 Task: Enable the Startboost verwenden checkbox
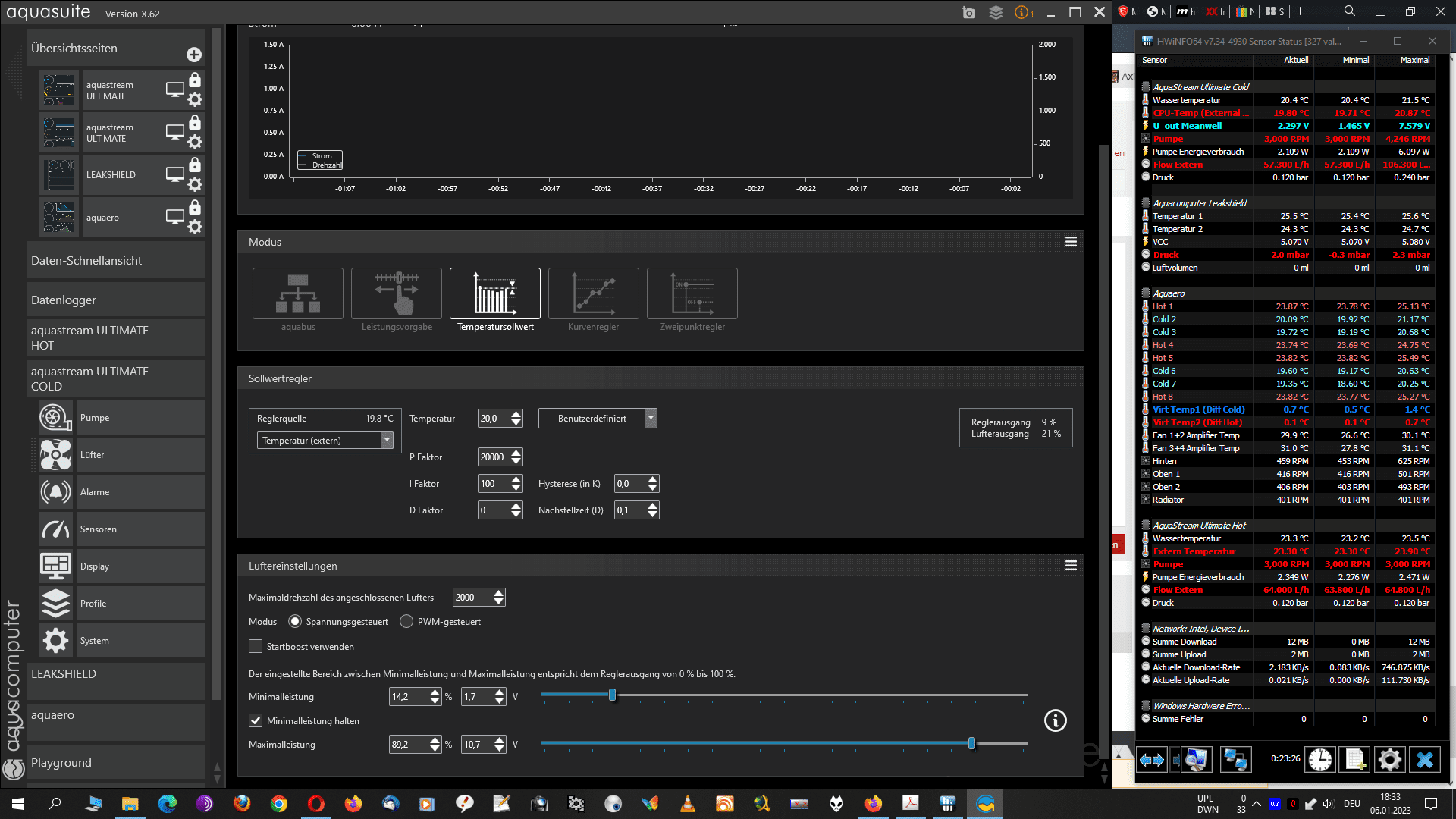pos(256,647)
